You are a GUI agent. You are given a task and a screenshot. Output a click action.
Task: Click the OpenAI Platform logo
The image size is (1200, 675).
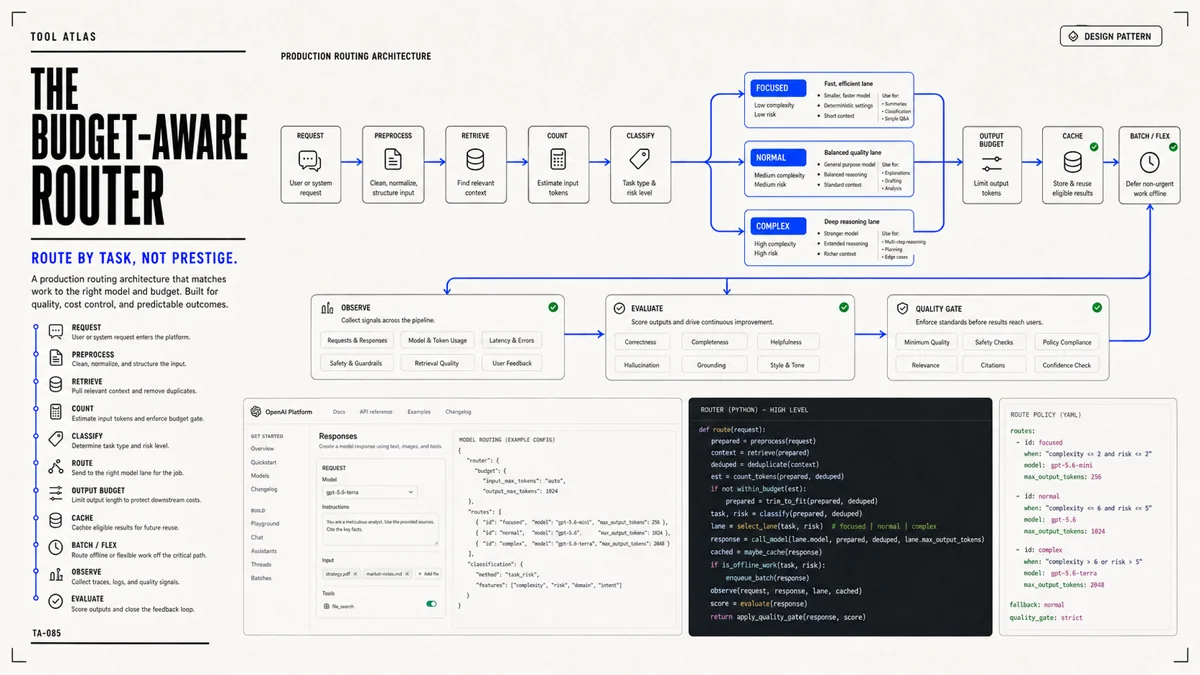click(x=256, y=411)
